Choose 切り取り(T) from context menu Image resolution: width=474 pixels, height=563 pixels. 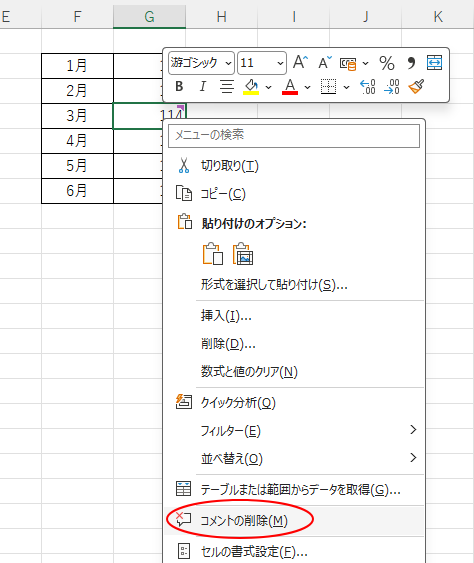294,166
